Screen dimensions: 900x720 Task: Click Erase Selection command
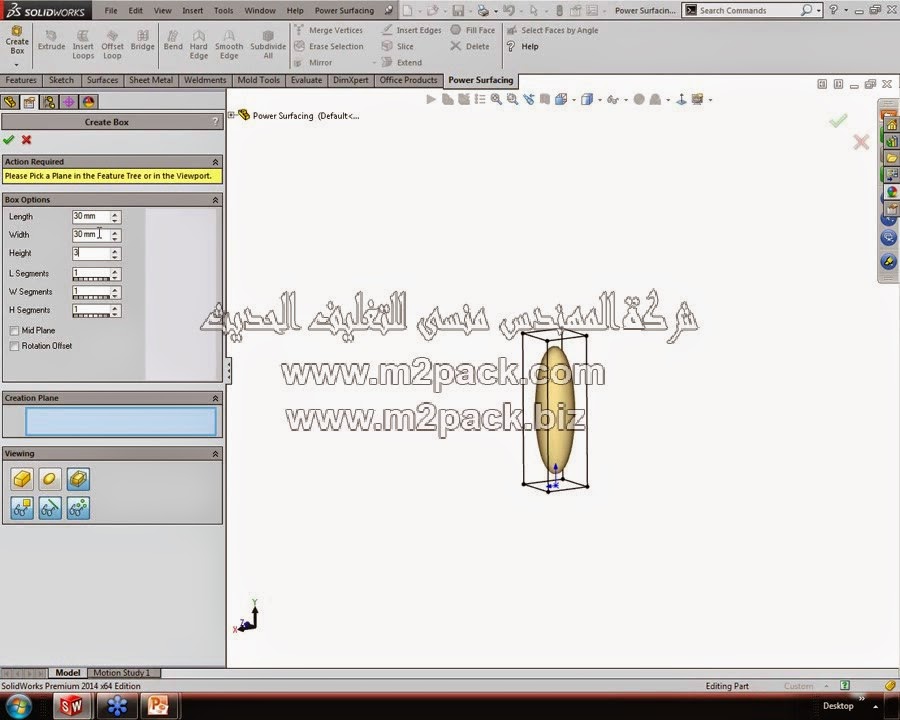(329, 46)
